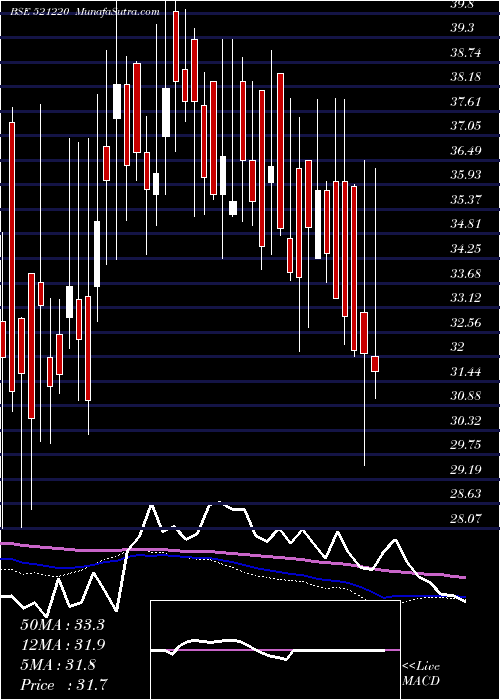Click the BSE 521220 ticker label
The height and width of the screenshot is (700, 500).
(40, 12)
